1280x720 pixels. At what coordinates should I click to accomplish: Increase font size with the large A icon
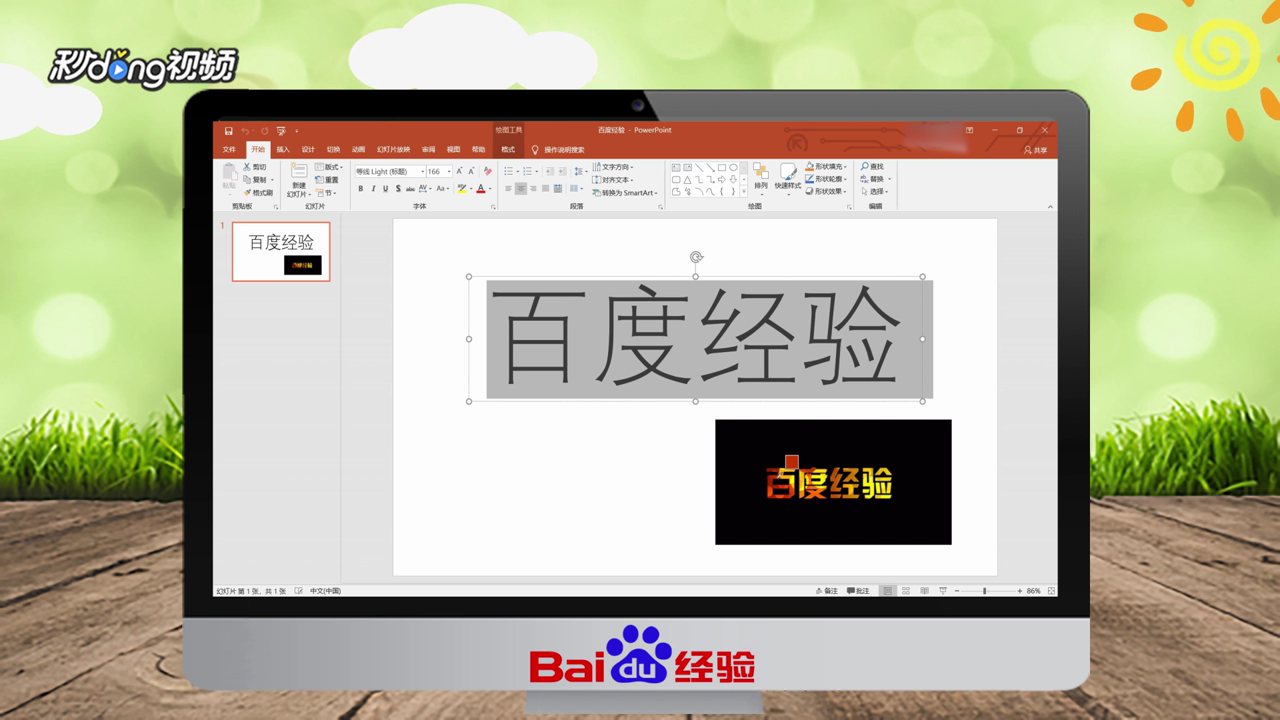tap(459, 171)
